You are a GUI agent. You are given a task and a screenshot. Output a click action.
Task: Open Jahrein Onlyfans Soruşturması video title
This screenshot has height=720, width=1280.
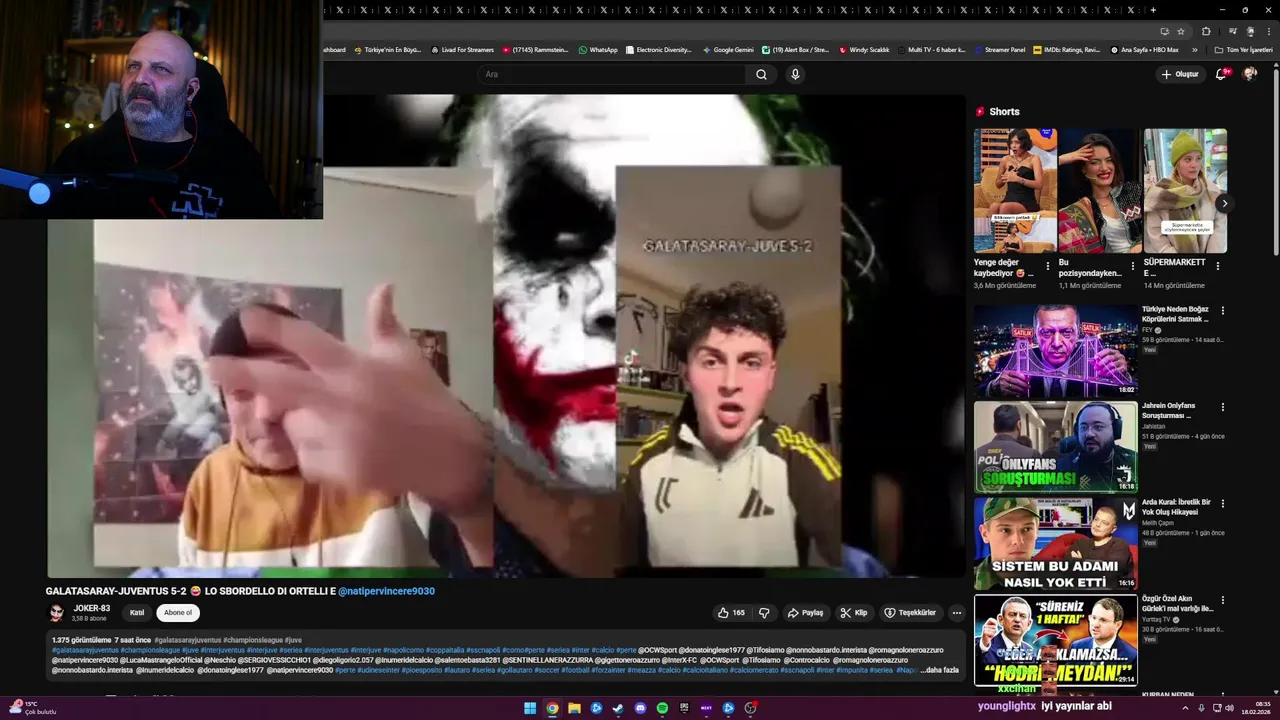1169,410
